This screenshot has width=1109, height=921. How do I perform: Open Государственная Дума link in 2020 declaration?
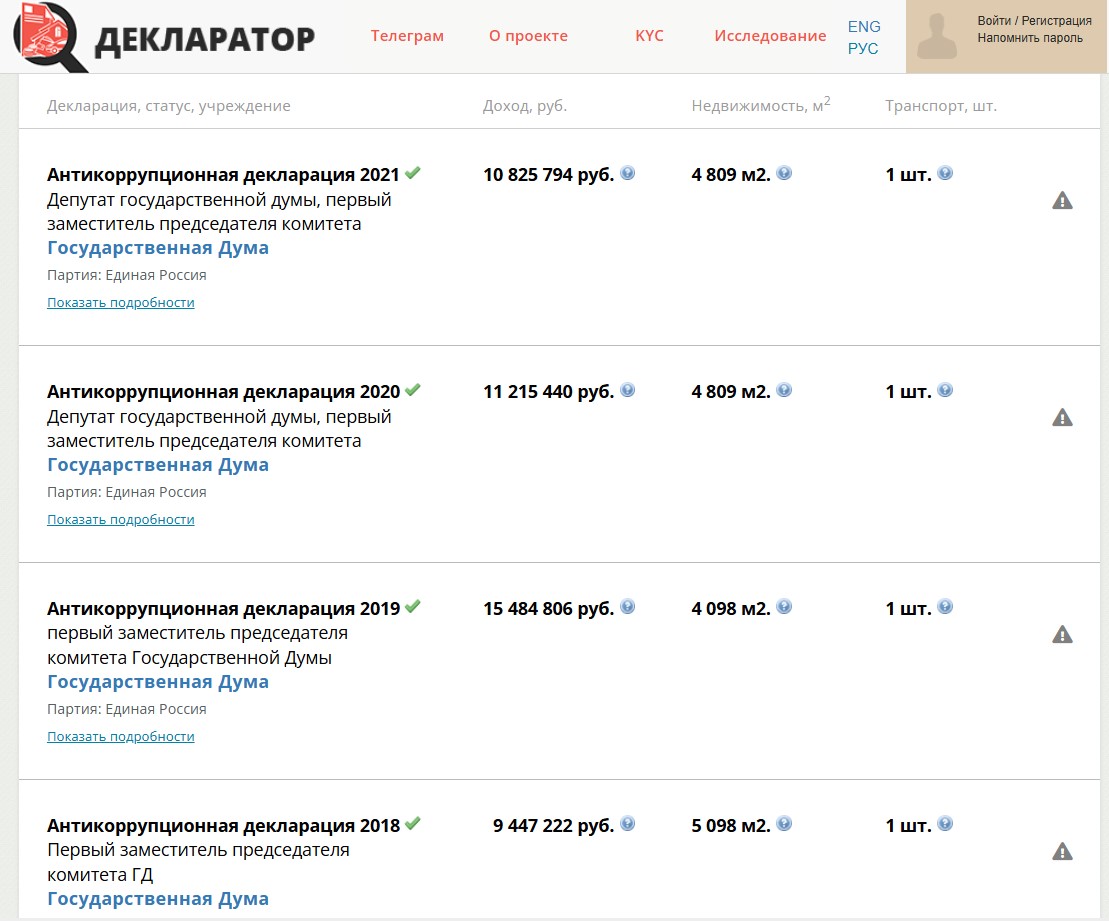pyautogui.click(x=158, y=465)
